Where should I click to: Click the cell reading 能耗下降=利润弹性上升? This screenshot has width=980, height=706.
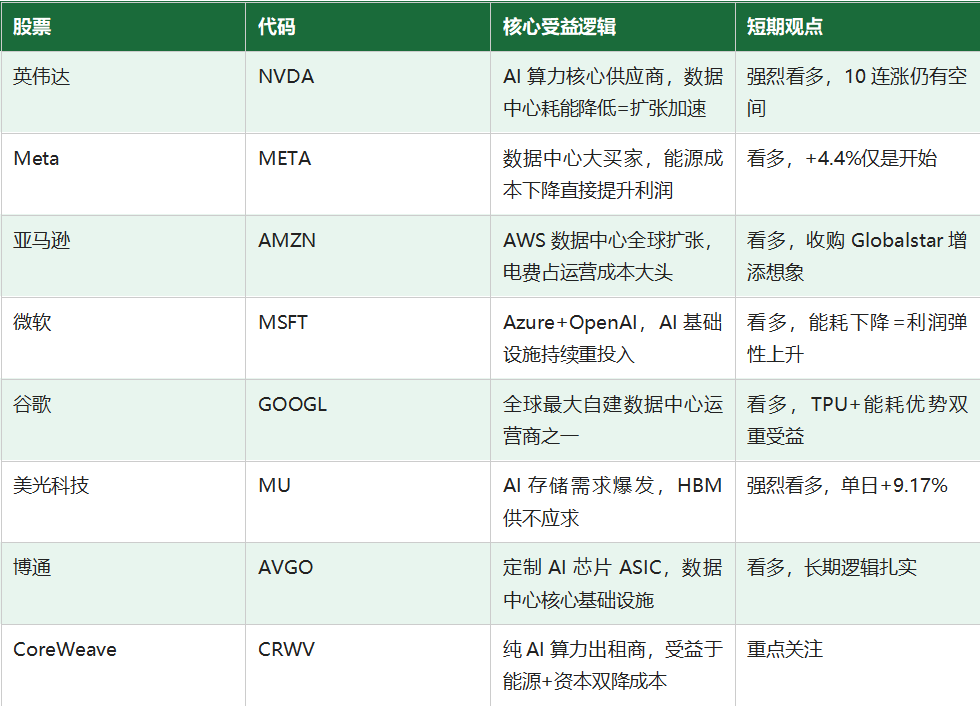(858, 338)
